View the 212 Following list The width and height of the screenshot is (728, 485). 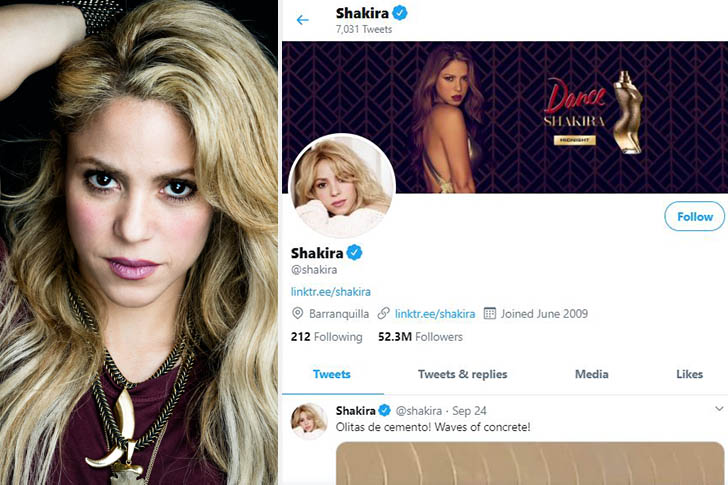(326, 336)
